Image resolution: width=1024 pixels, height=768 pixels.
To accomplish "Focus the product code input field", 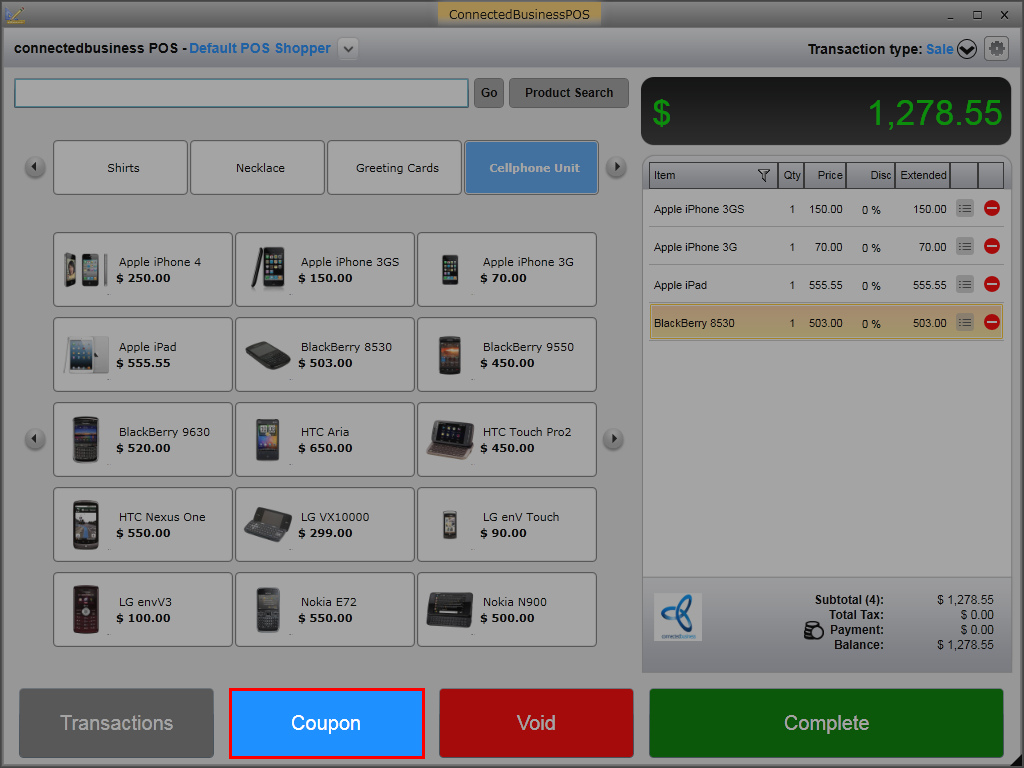I will [241, 93].
